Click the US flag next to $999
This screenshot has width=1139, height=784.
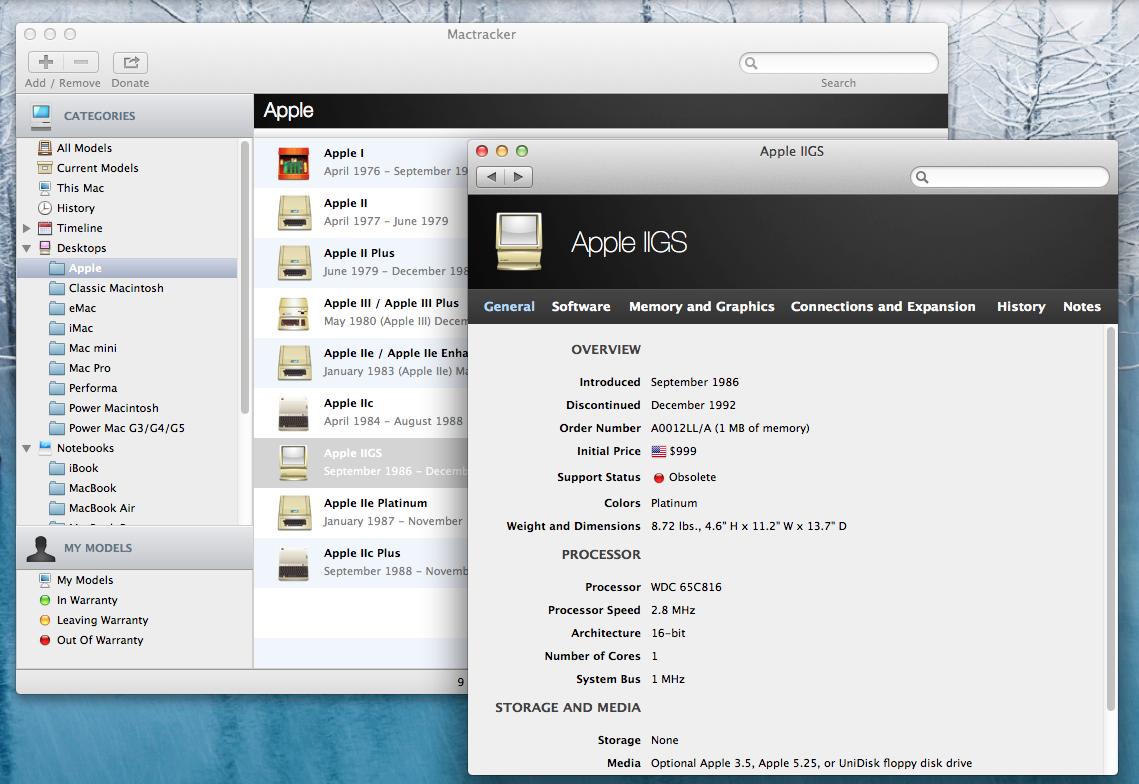pyautogui.click(x=658, y=451)
